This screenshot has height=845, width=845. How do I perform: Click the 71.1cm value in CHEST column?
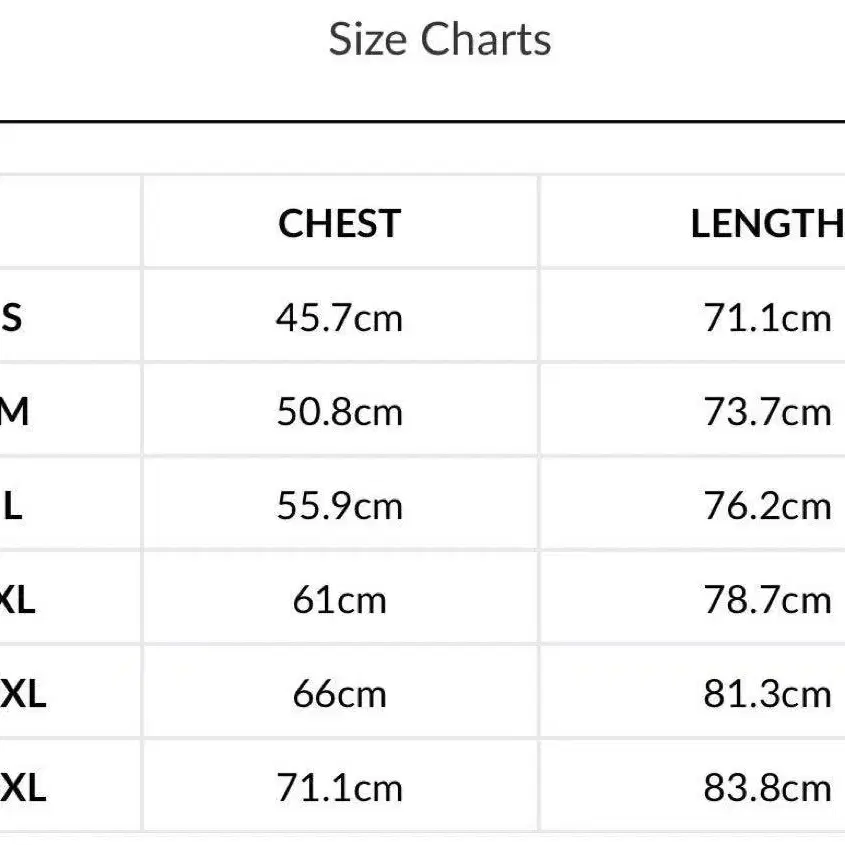[x=339, y=788]
